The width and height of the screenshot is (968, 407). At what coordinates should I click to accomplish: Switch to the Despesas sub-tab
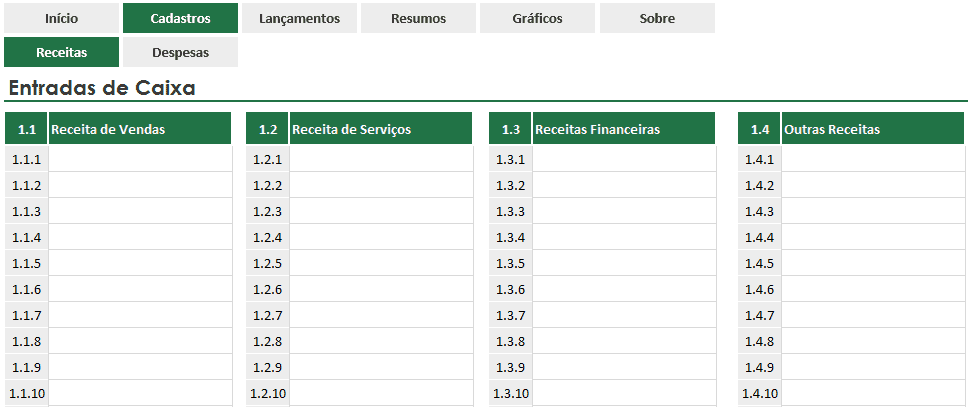(x=180, y=52)
